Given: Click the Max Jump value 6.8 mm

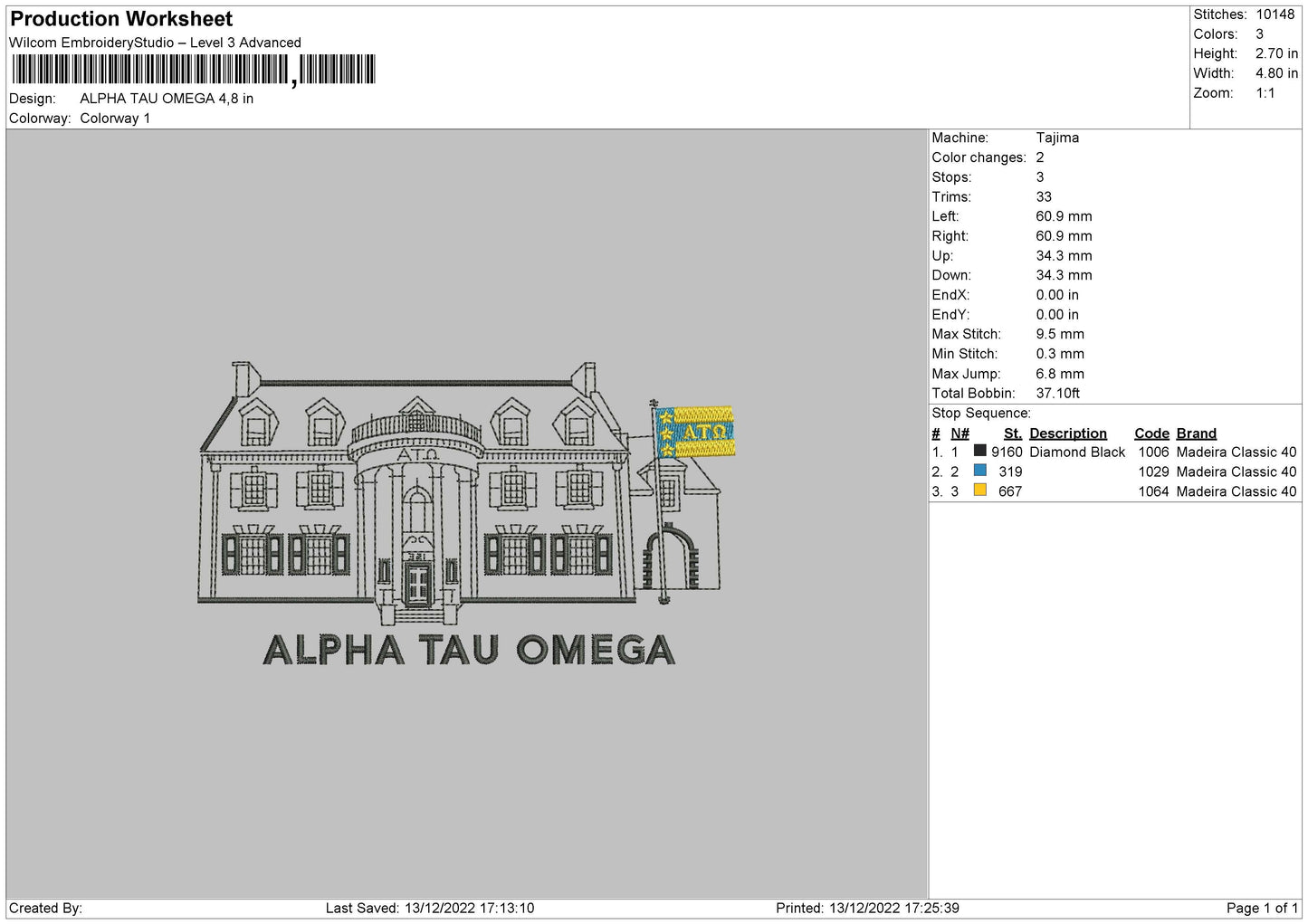Looking at the screenshot, I should coord(1060,374).
